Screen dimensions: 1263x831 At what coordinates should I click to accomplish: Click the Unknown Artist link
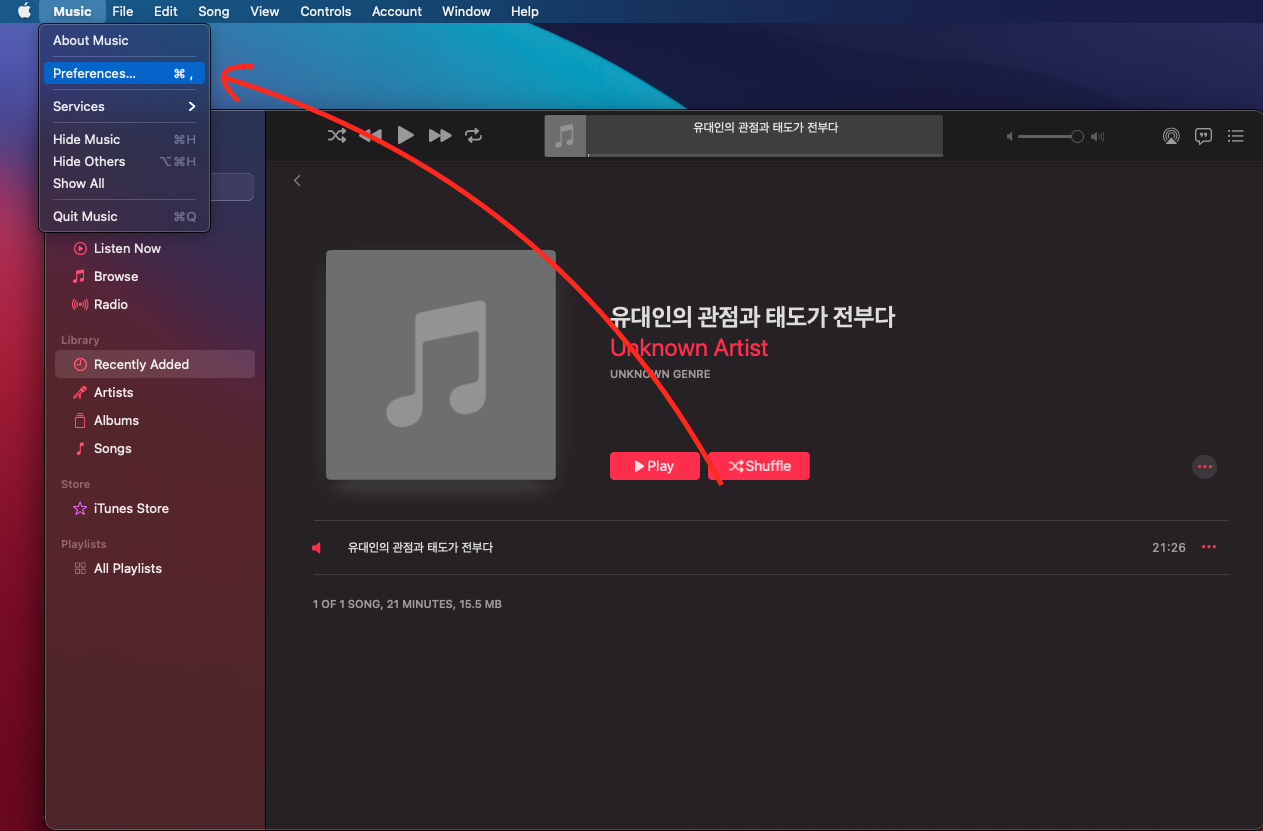tap(689, 348)
